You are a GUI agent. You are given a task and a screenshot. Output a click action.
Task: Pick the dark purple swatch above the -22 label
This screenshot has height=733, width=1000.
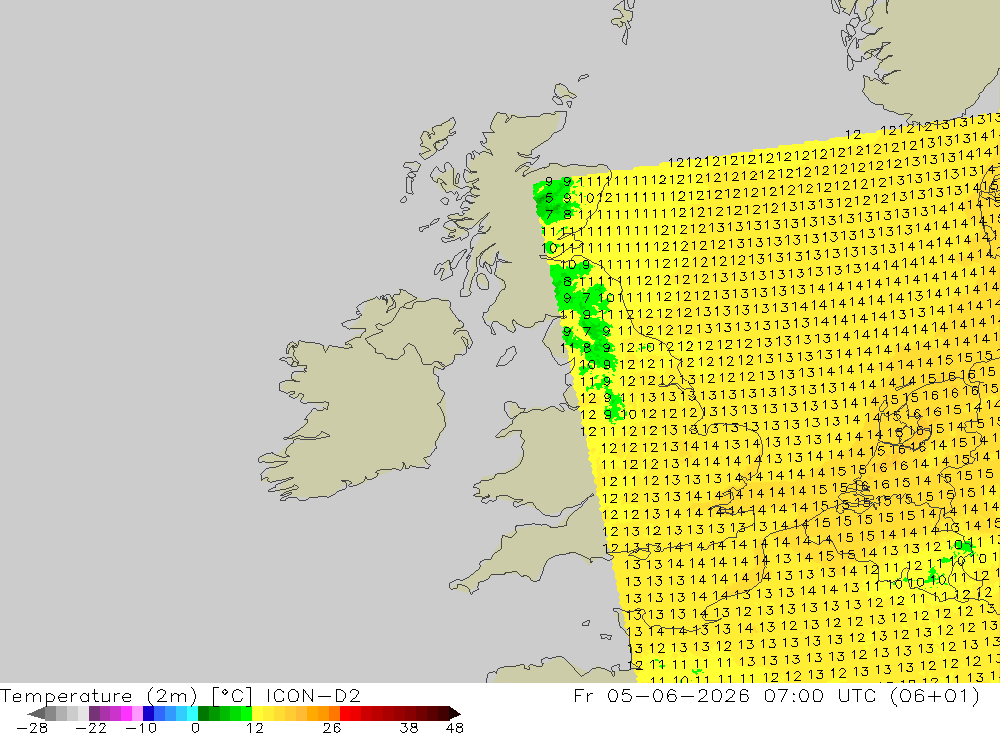click(94, 713)
